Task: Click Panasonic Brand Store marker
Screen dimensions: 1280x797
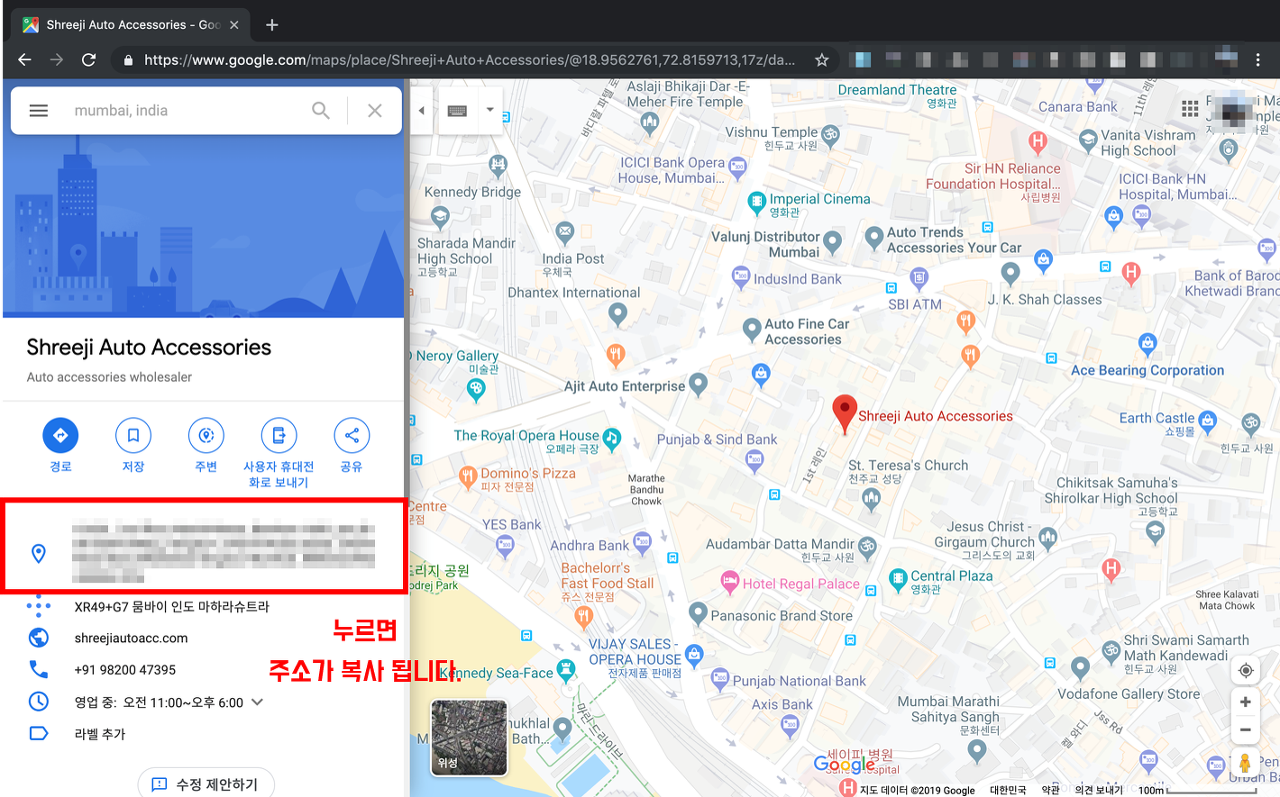Action: (698, 612)
